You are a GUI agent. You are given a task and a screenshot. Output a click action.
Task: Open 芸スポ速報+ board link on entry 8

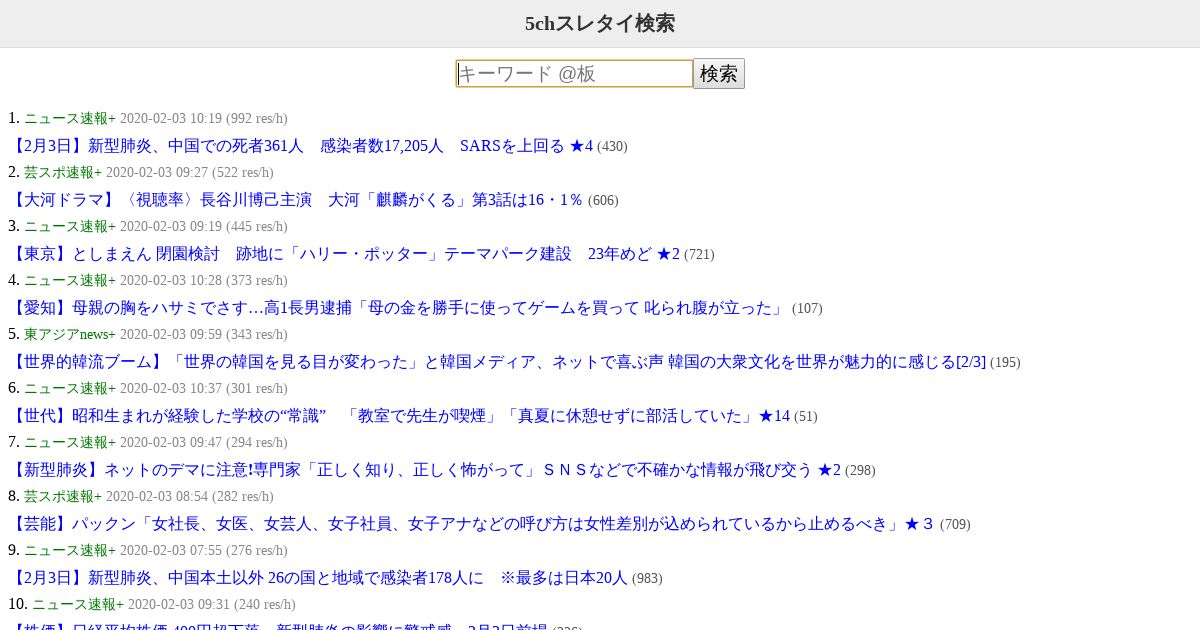click(63, 496)
